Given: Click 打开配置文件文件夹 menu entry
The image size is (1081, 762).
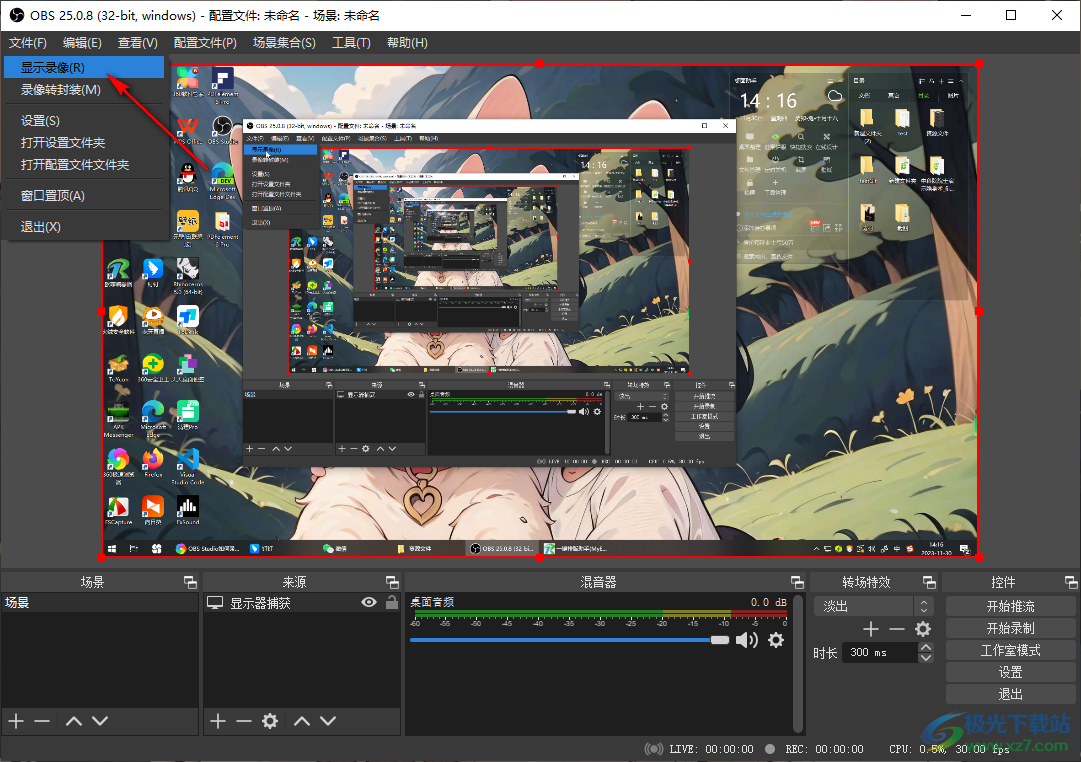Looking at the screenshot, I should (83, 165).
